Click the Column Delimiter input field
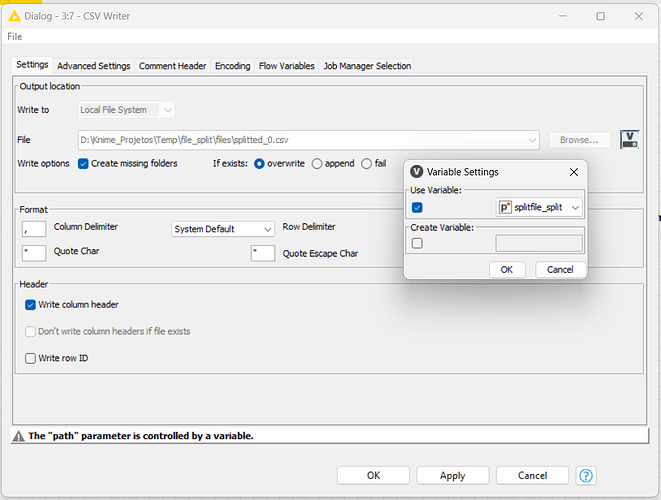This screenshot has width=661, height=500. point(34,229)
